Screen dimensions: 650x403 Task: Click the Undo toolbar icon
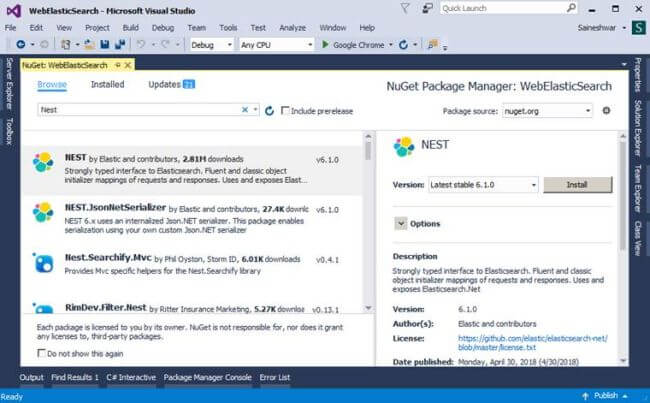click(141, 44)
